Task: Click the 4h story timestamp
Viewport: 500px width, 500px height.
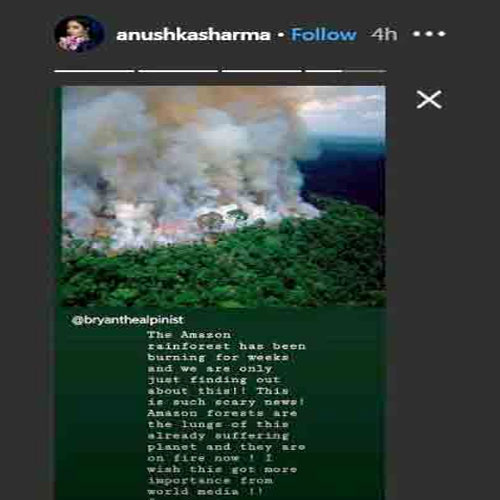Action: tap(384, 34)
